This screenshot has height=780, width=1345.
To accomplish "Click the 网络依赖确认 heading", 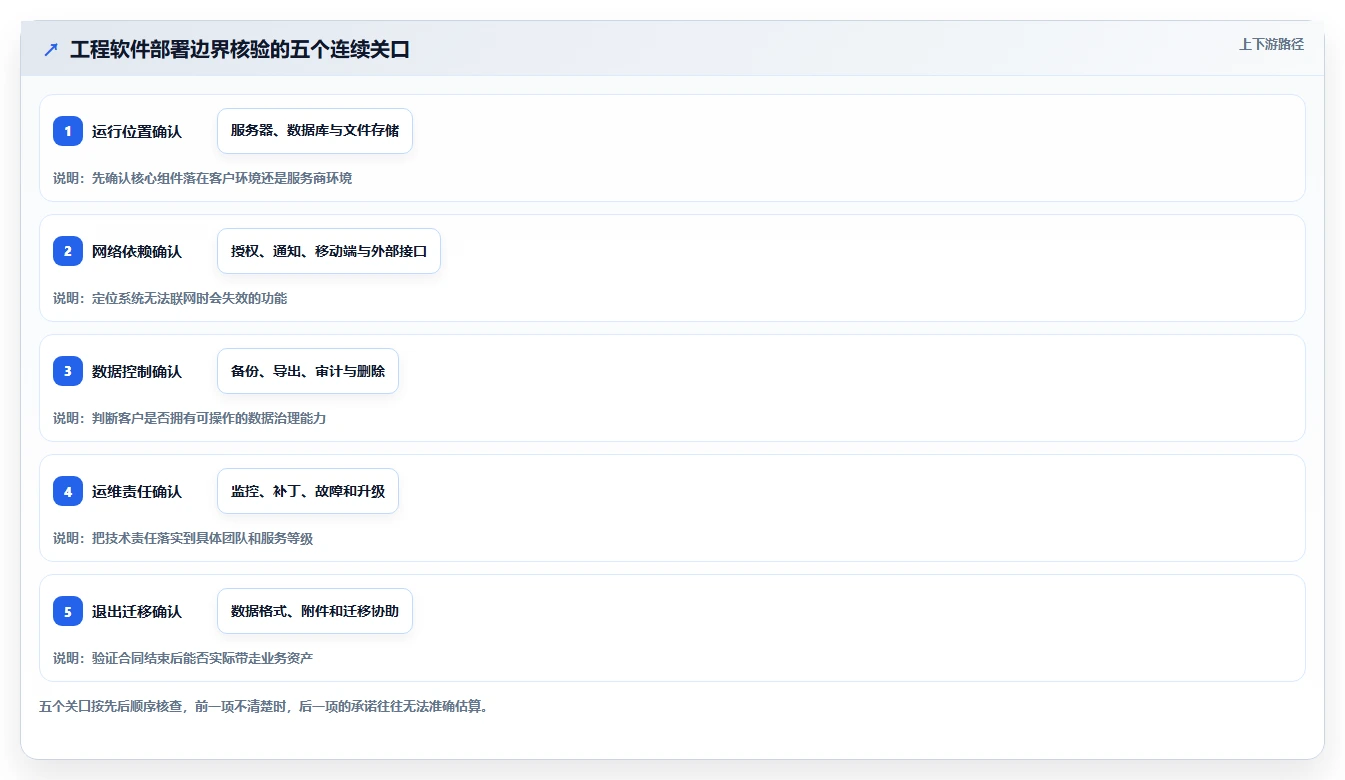I will point(137,251).
